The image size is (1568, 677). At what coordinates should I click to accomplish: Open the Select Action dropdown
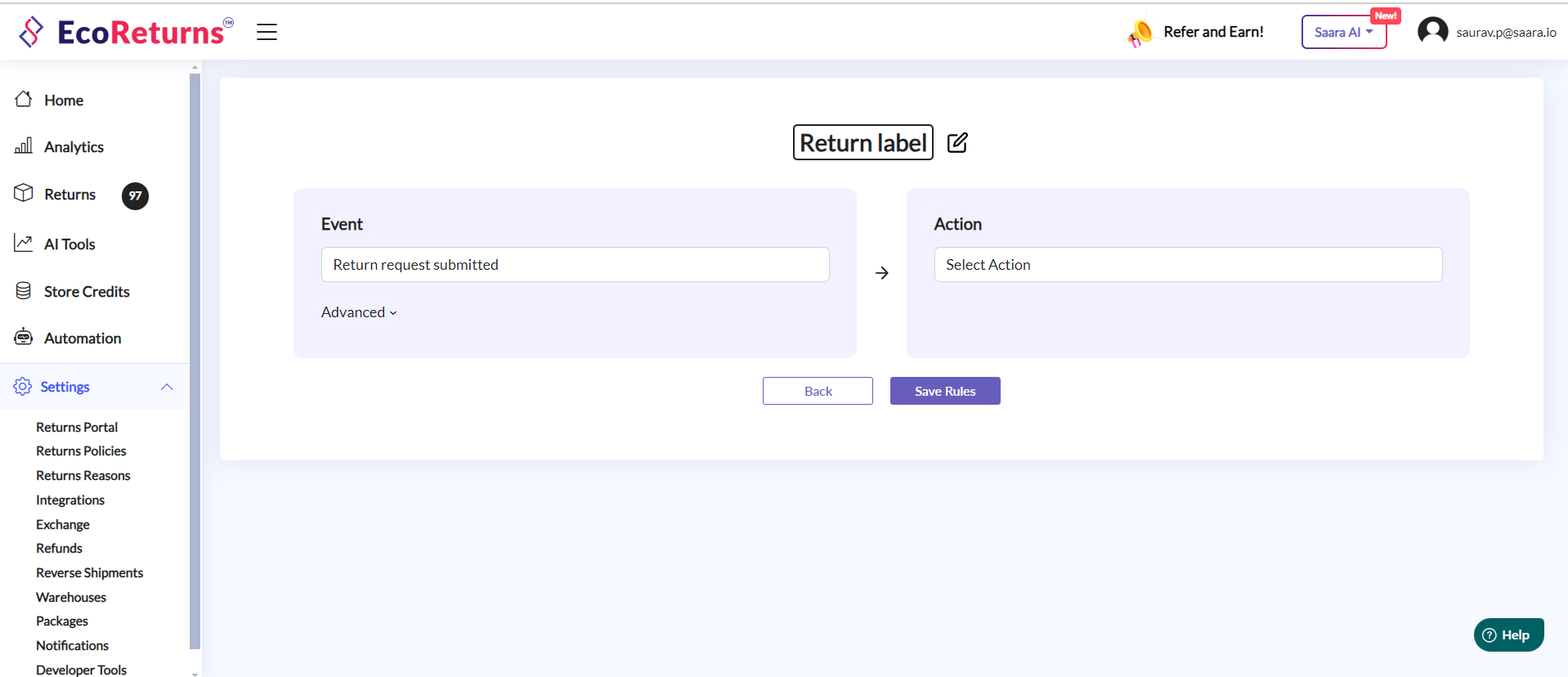point(1188,265)
